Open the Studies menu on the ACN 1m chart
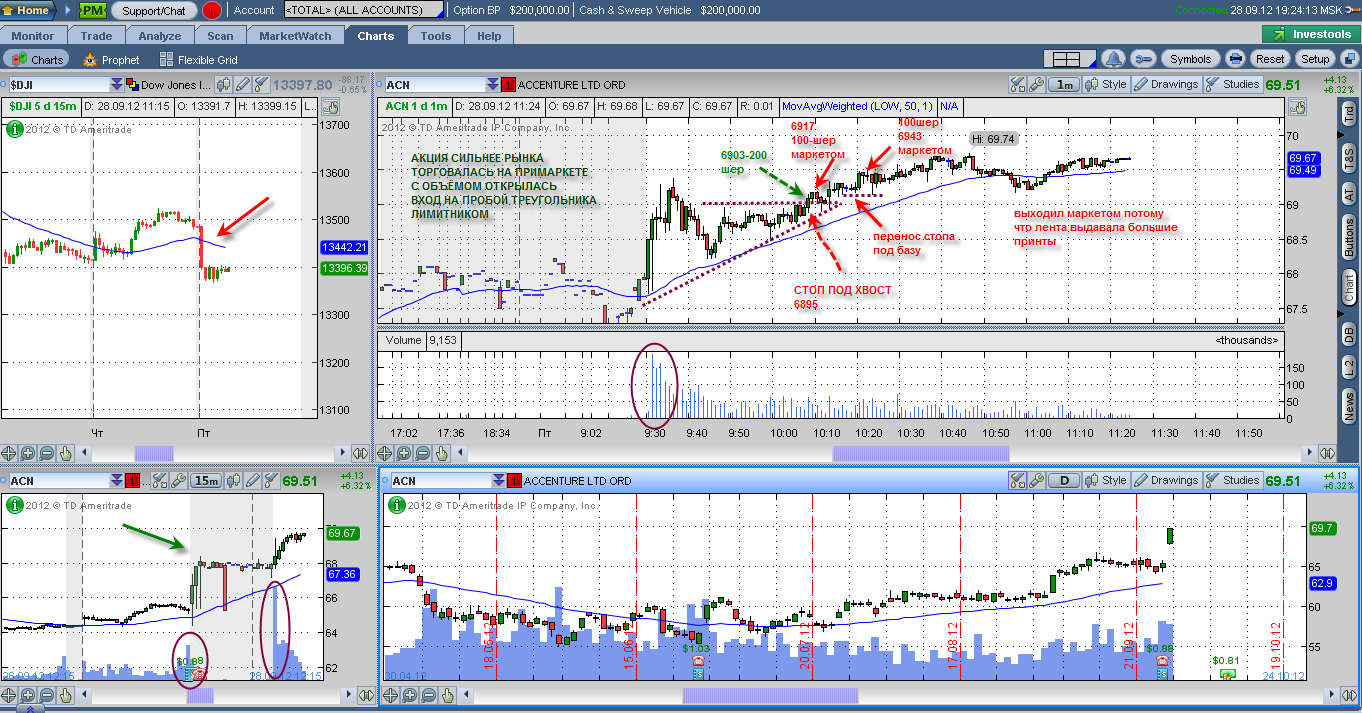The height and width of the screenshot is (713, 1362). pos(1234,85)
